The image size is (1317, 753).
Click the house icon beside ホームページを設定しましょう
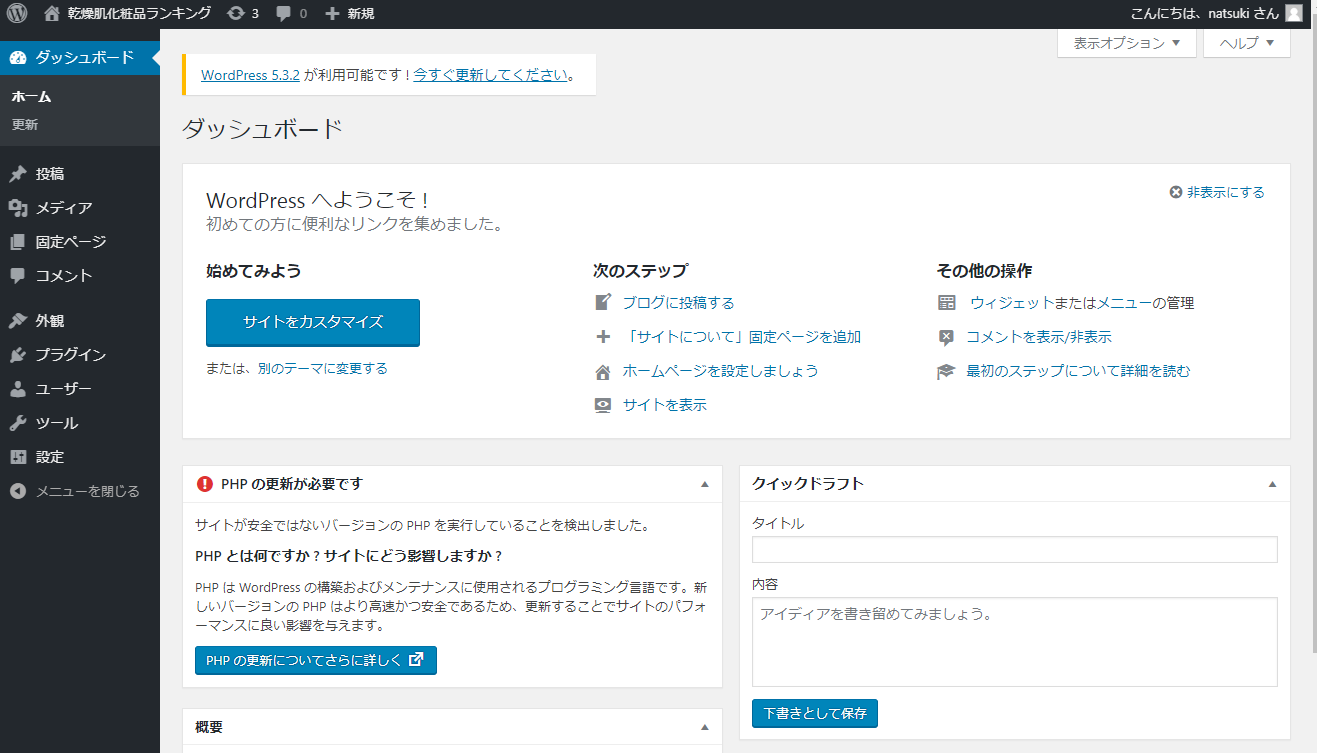pyautogui.click(x=603, y=371)
